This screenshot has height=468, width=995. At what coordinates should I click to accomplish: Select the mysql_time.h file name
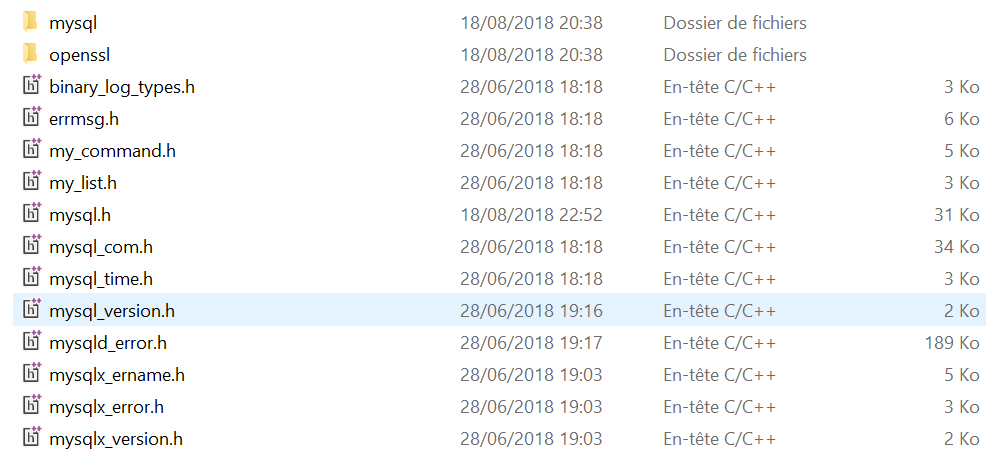101,279
